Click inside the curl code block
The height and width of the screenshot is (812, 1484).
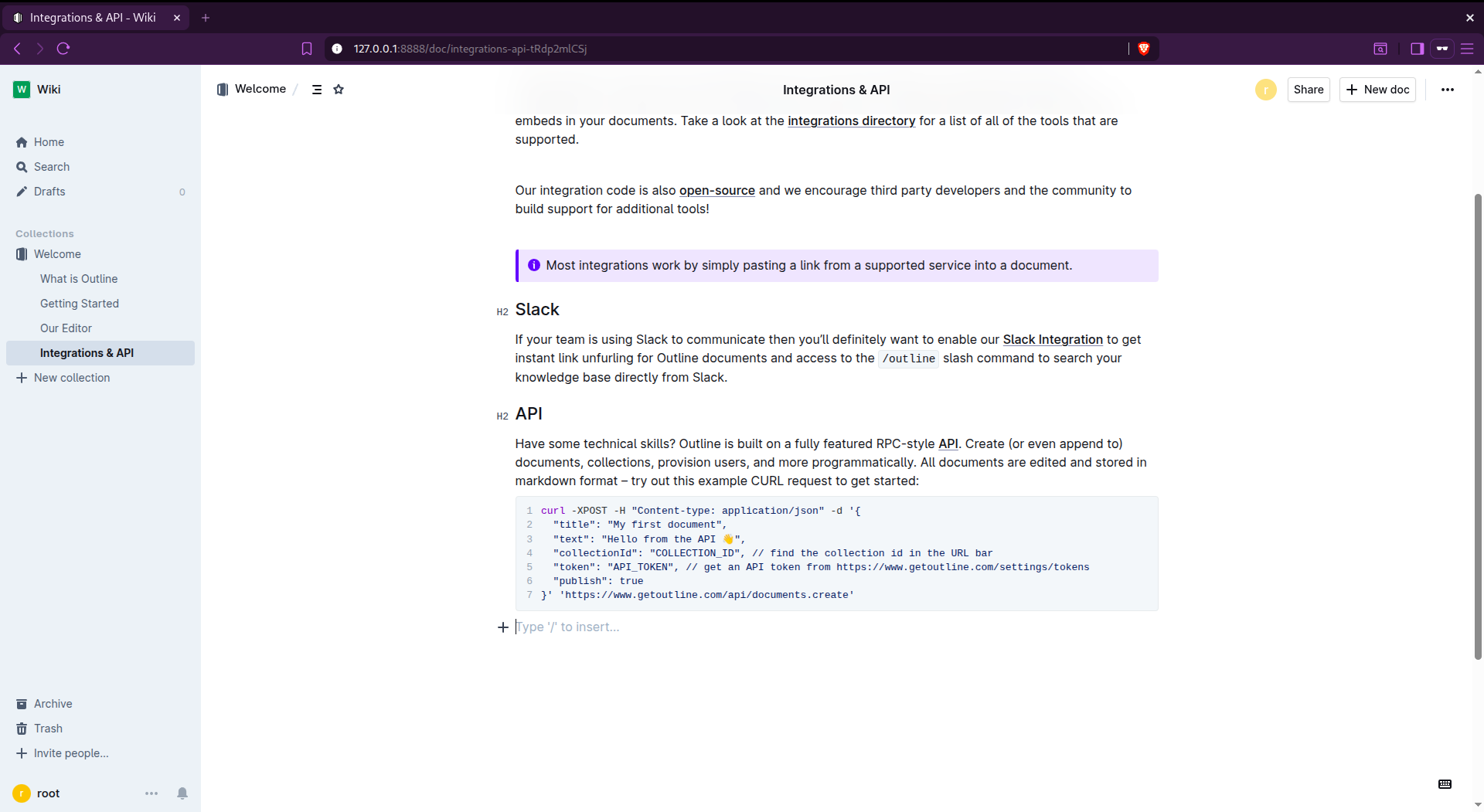[836, 553]
